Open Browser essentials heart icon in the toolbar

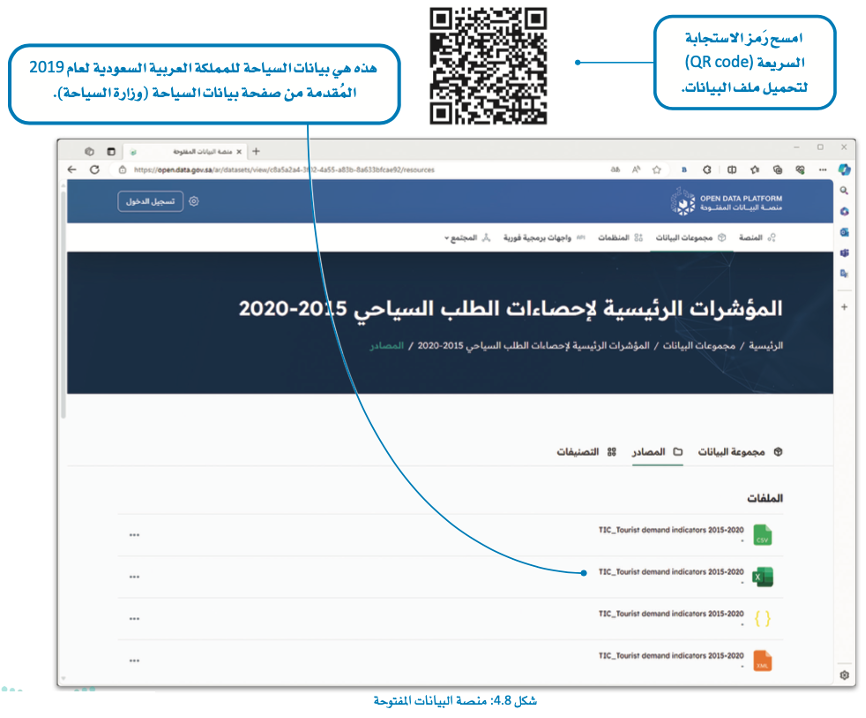pos(800,170)
